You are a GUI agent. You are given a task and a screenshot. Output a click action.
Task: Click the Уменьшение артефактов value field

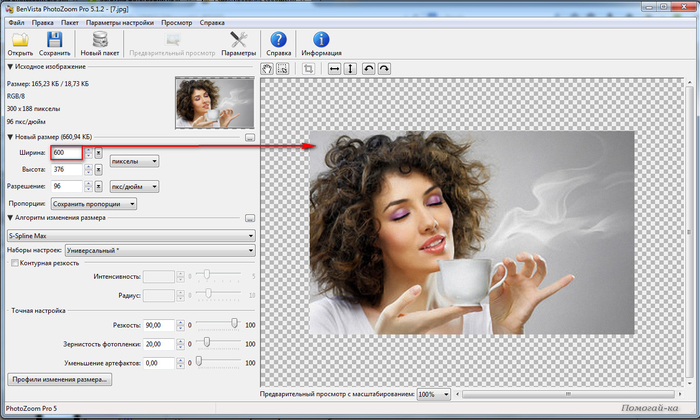coord(159,363)
